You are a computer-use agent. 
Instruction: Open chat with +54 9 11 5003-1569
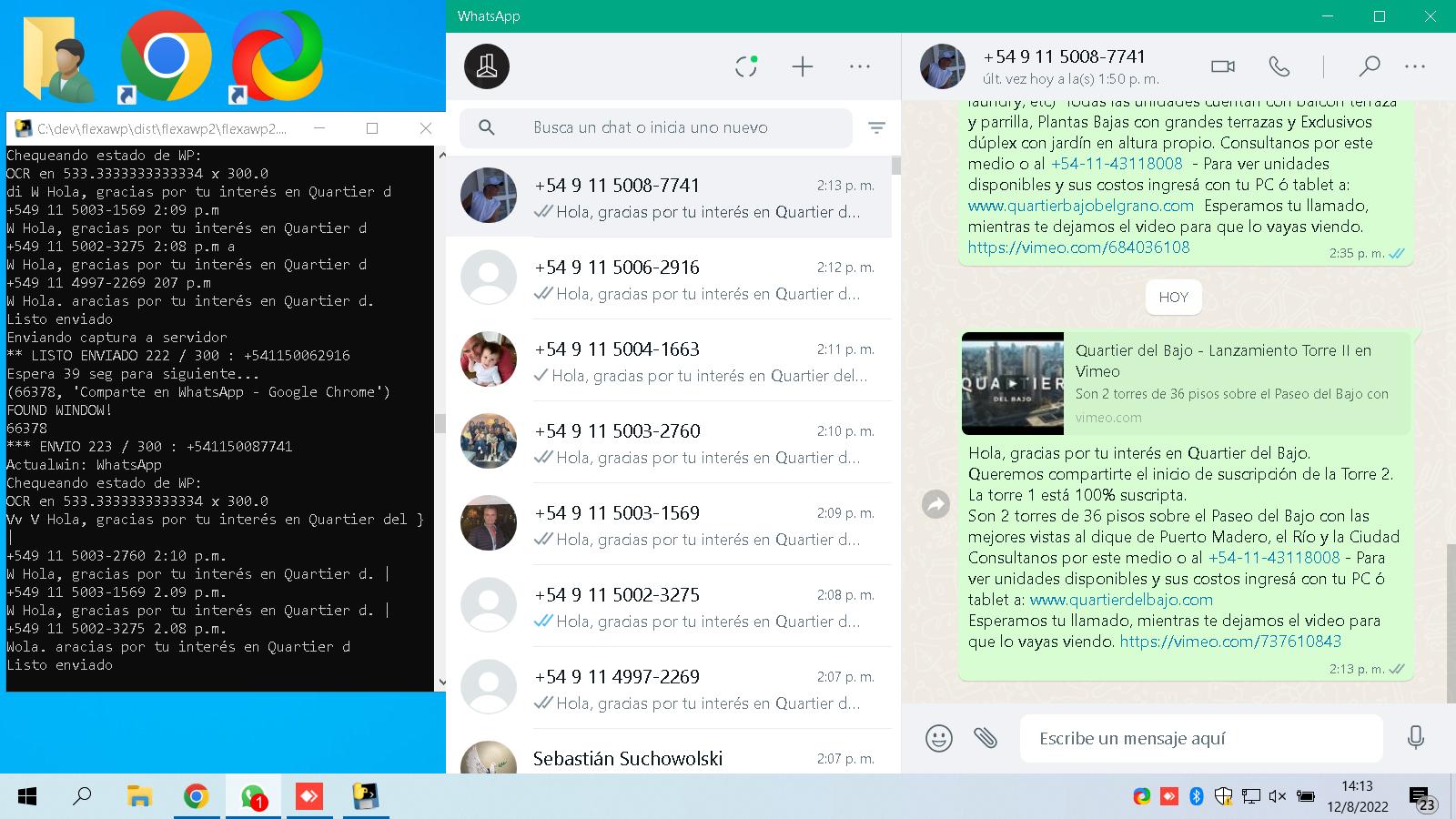point(669,524)
